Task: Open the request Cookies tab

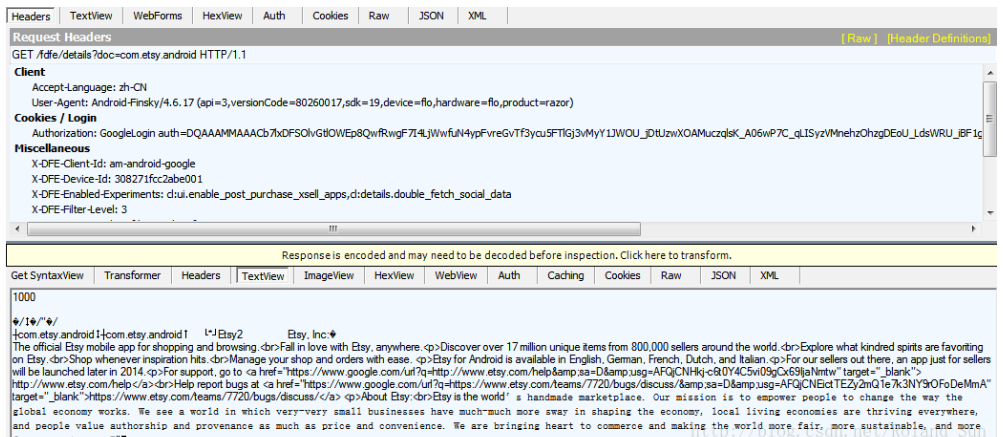Action: point(330,16)
